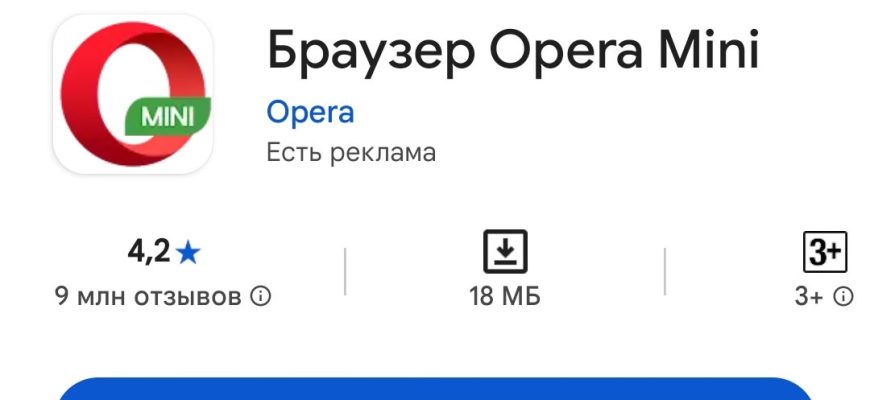Tap the 4,2 rating value
This screenshot has height=400, width=870.
click(x=149, y=252)
